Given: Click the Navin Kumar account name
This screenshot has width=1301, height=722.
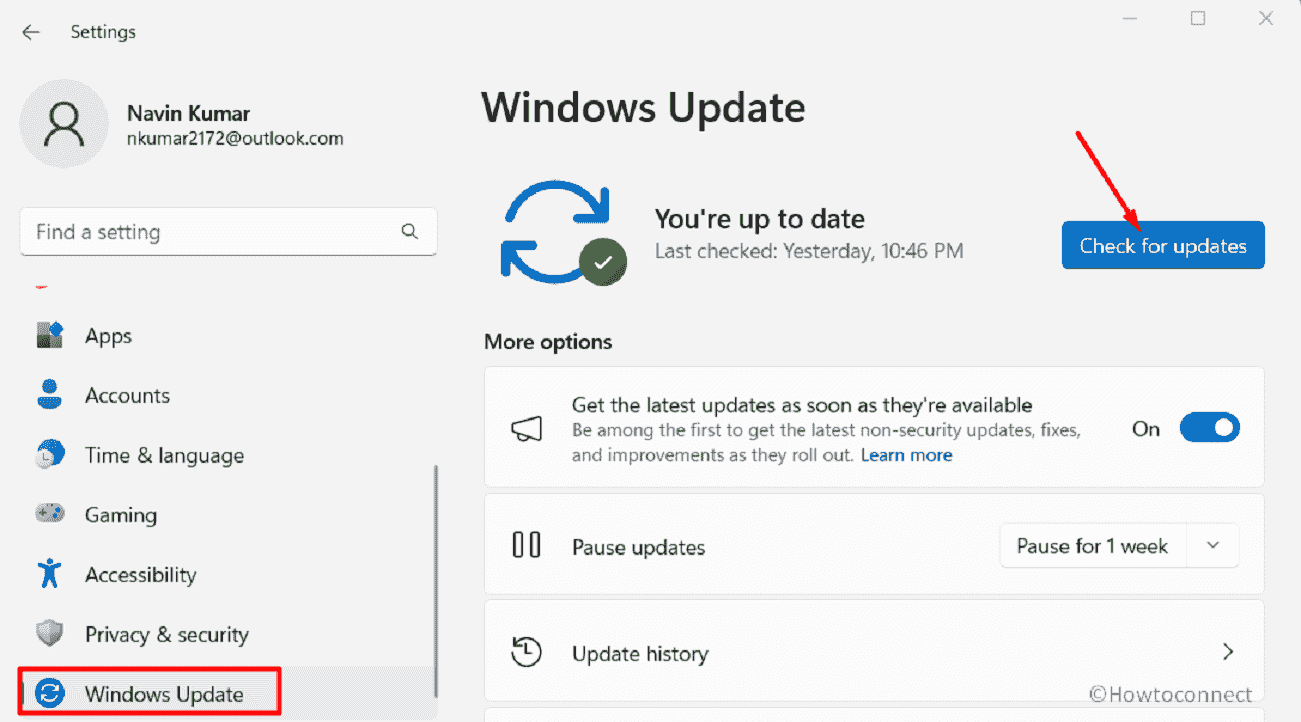Looking at the screenshot, I should point(188,113).
